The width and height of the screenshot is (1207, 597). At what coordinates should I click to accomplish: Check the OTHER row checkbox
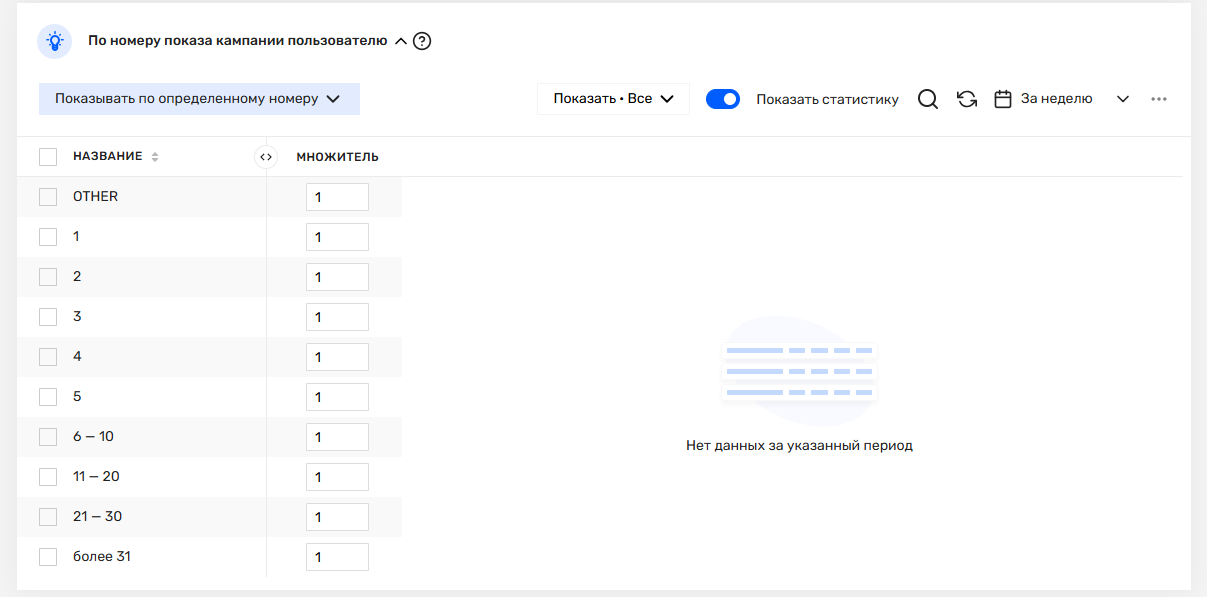pos(48,197)
